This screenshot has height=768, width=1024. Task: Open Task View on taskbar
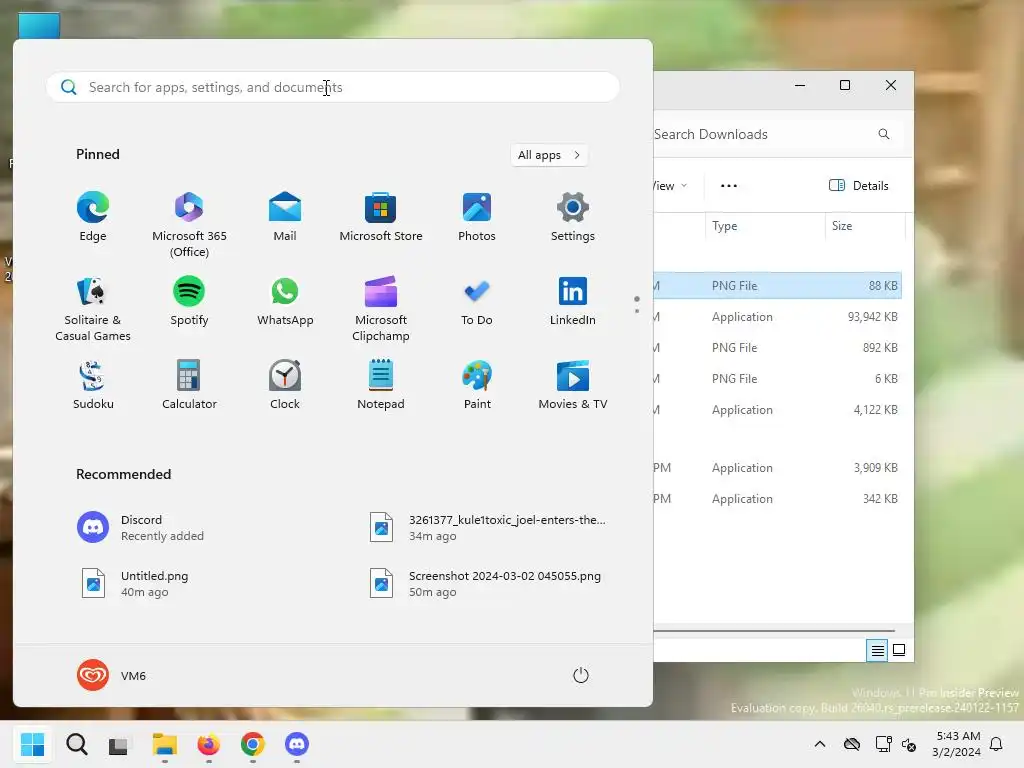(119, 744)
